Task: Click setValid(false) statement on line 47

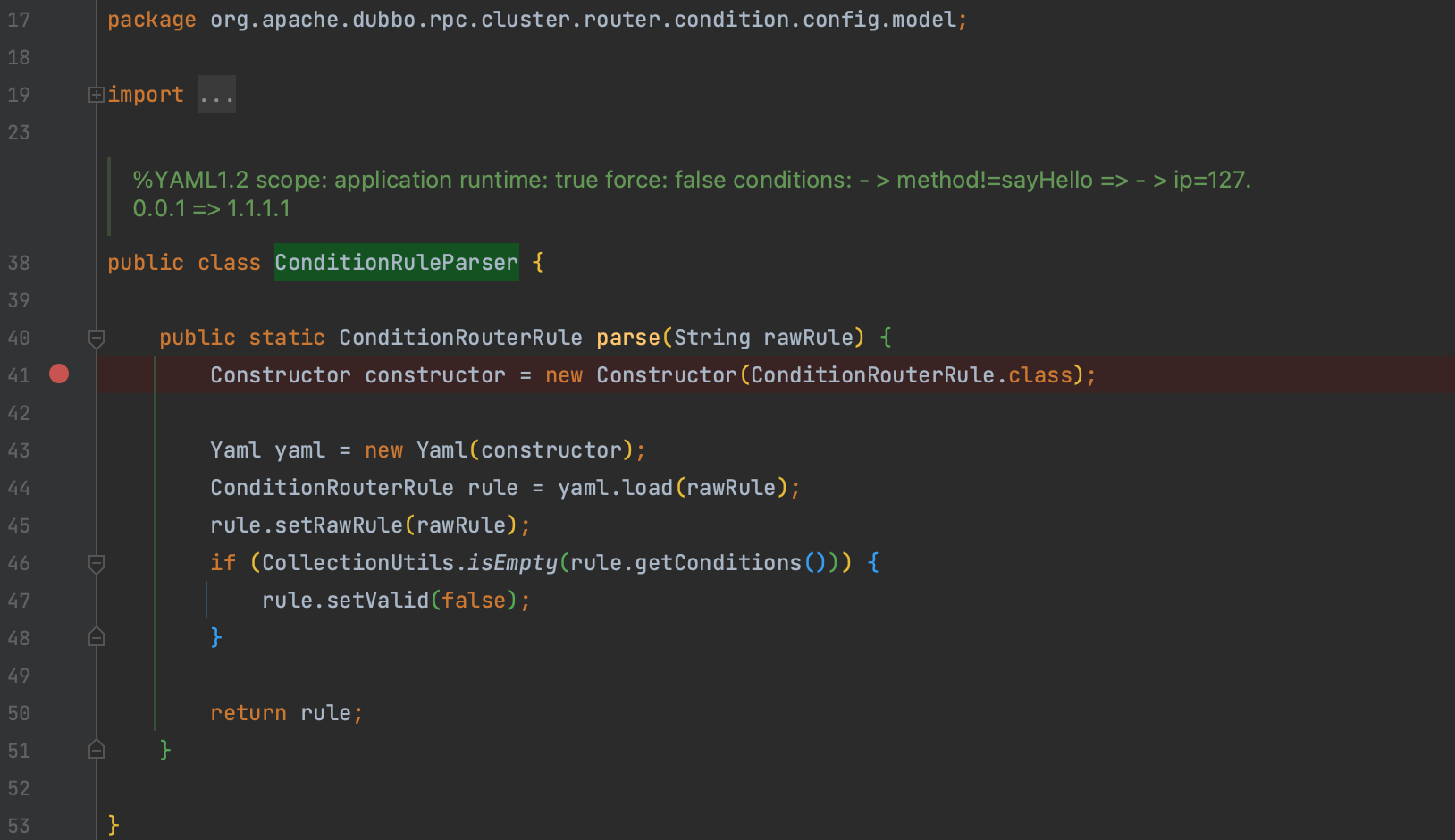Action: 396,601
